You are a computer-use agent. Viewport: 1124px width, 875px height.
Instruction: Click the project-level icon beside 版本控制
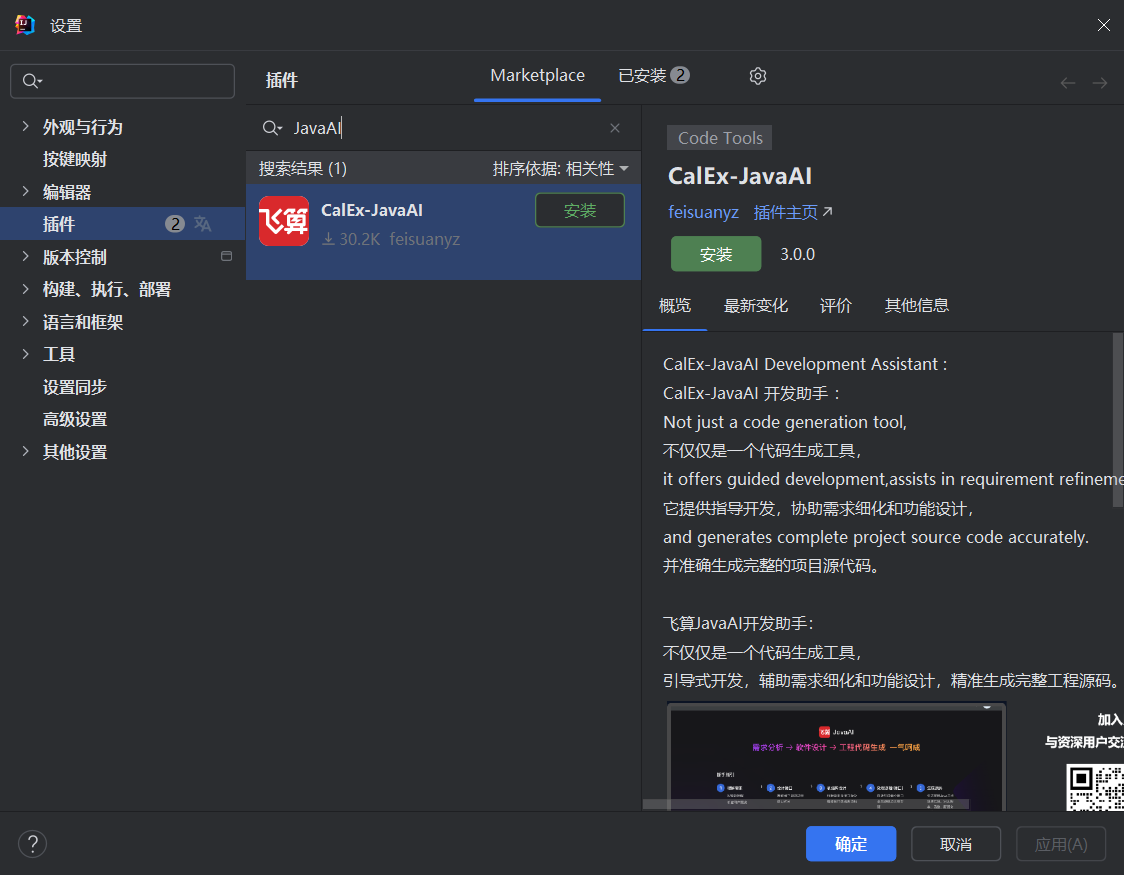(227, 256)
